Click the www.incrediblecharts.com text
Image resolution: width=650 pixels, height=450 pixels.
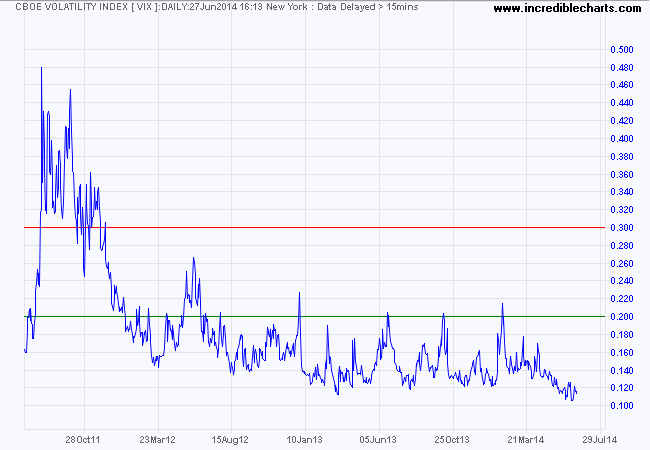point(567,8)
